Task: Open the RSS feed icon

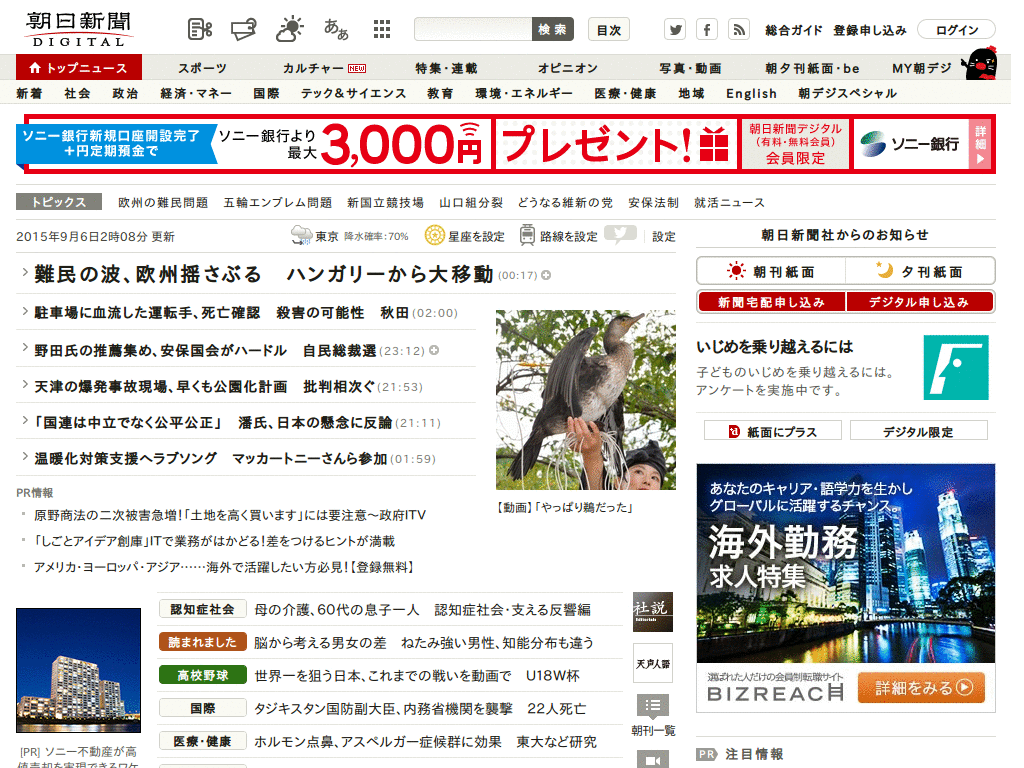Action: click(739, 29)
